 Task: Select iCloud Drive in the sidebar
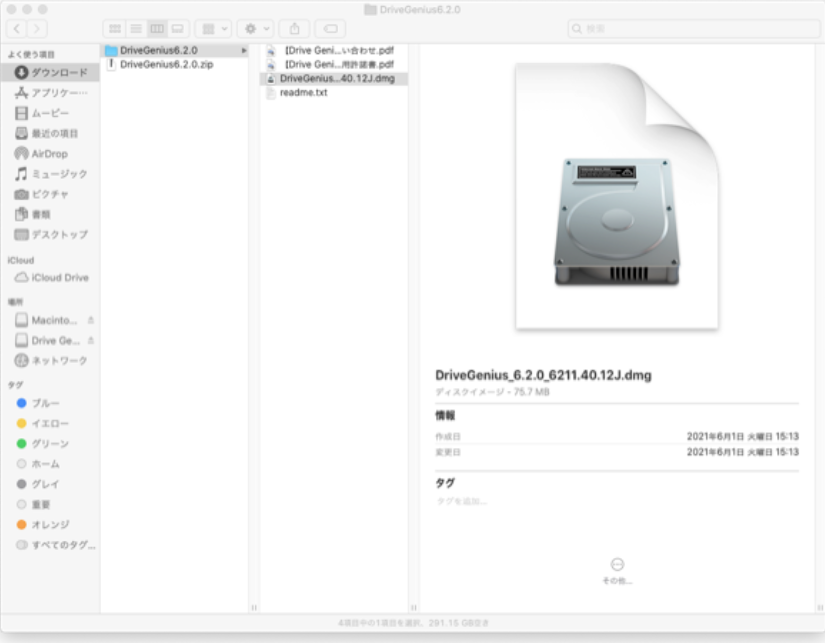pos(60,278)
